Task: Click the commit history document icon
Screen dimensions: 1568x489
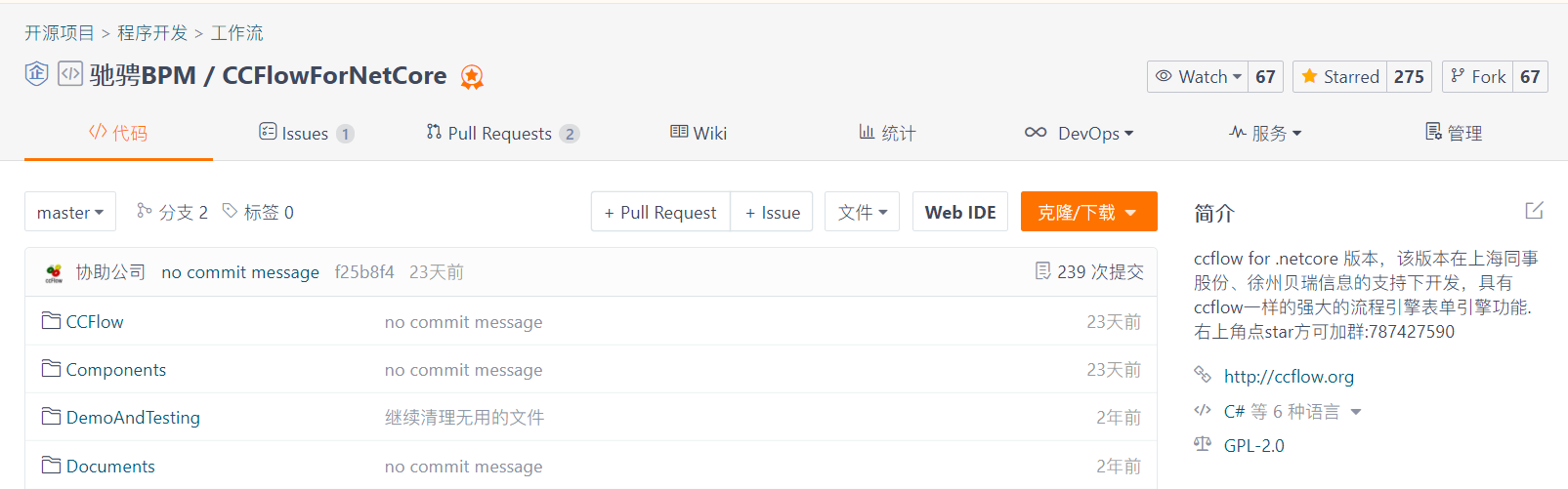Action: point(1043,270)
